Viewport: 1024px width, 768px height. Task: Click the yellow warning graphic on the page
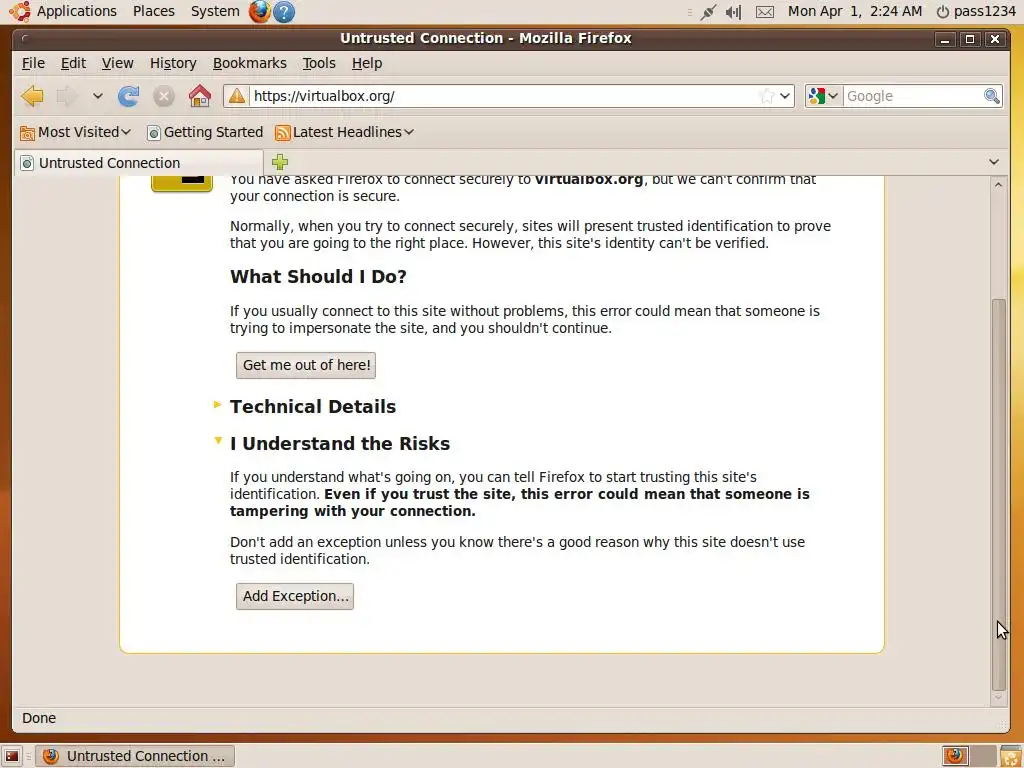(182, 183)
